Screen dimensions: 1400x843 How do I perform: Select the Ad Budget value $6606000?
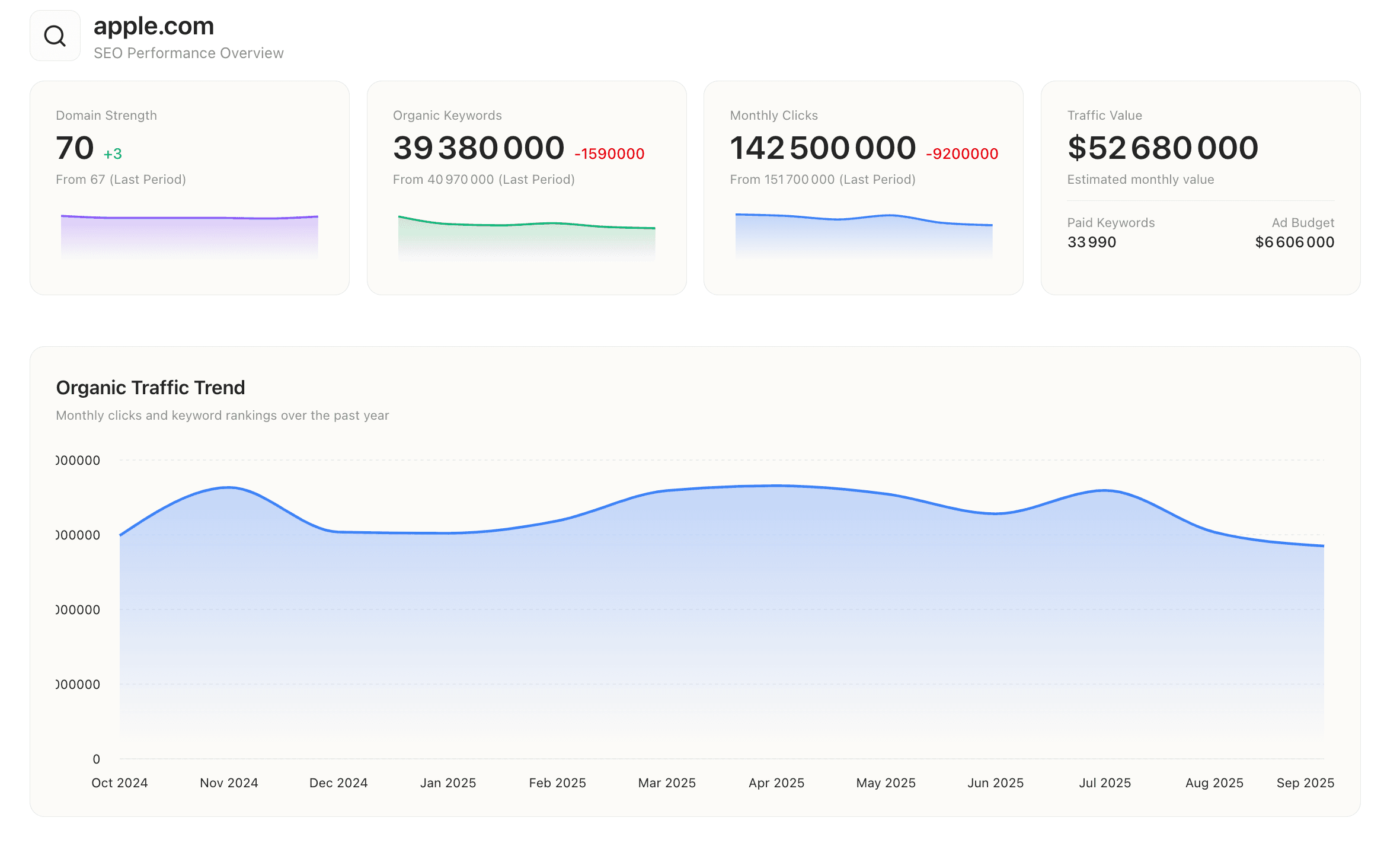pos(1293,242)
